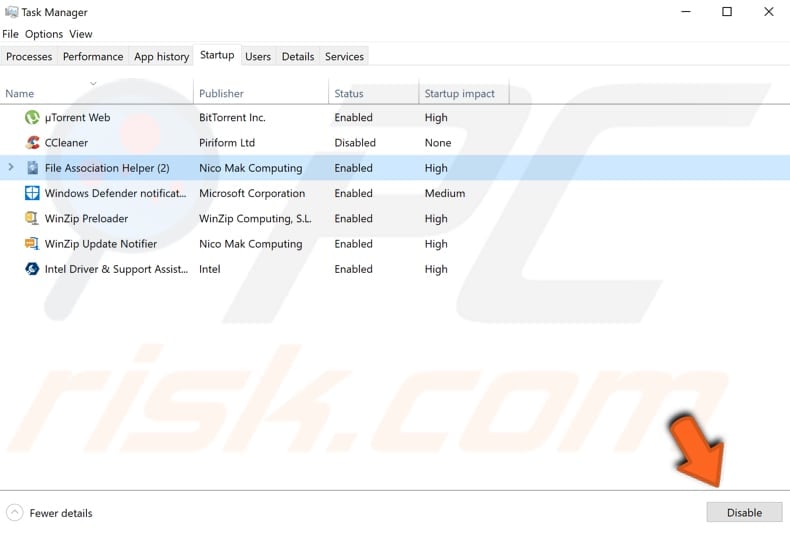
Task: Switch to the Details tab
Action: pos(298,56)
